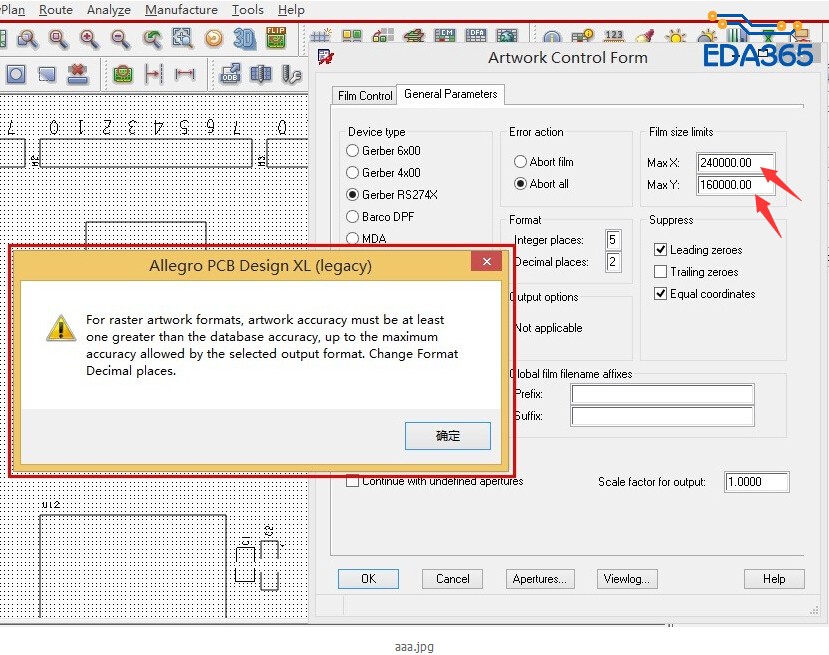Select the General Parameters tab
This screenshot has height=655, width=829.
point(450,94)
